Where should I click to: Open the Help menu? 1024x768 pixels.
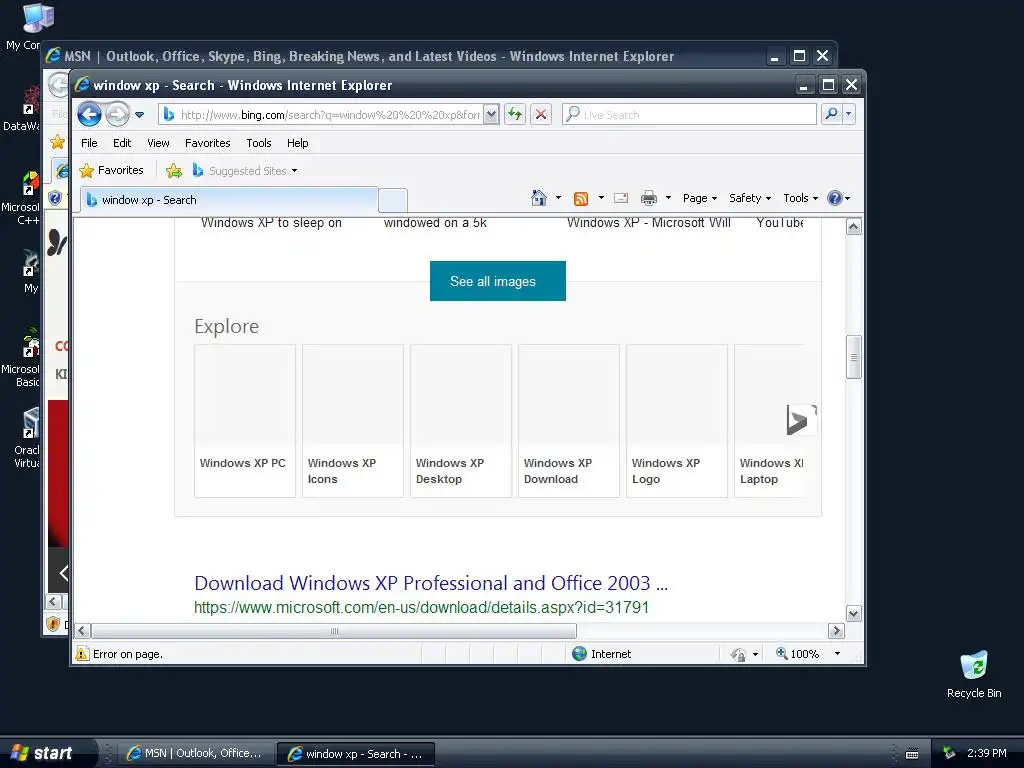point(297,143)
